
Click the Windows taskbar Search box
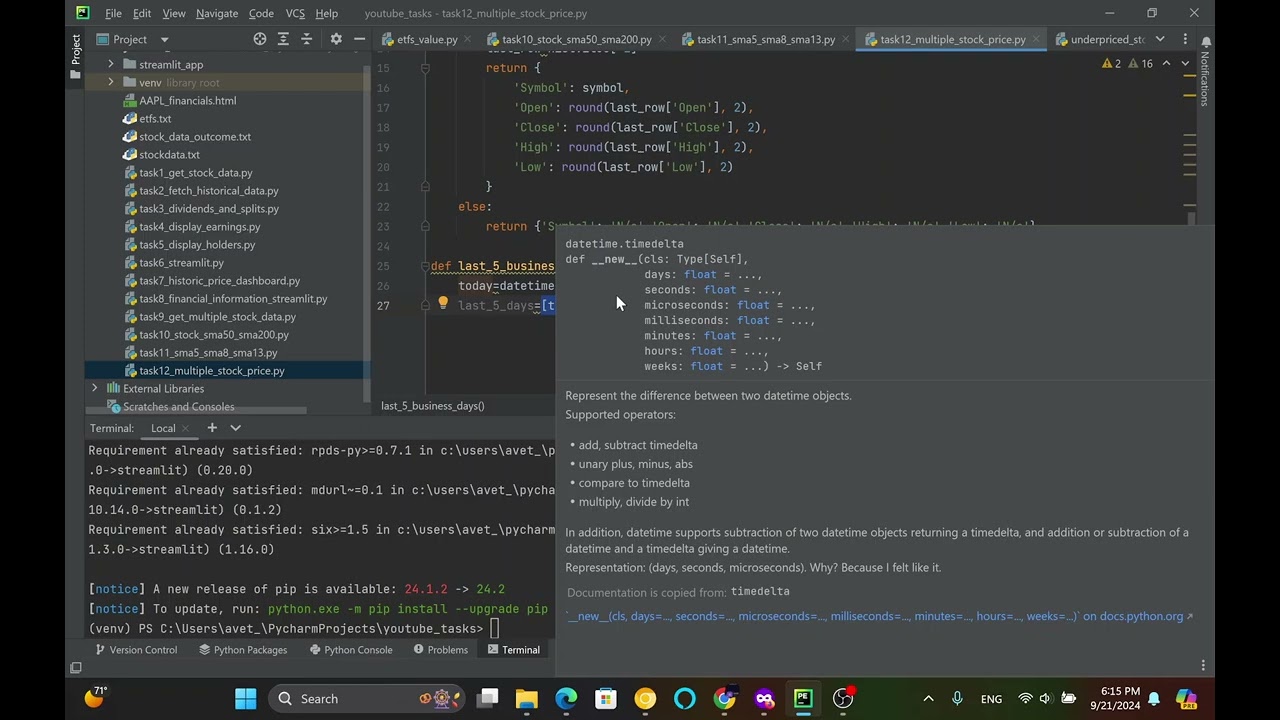point(368,698)
